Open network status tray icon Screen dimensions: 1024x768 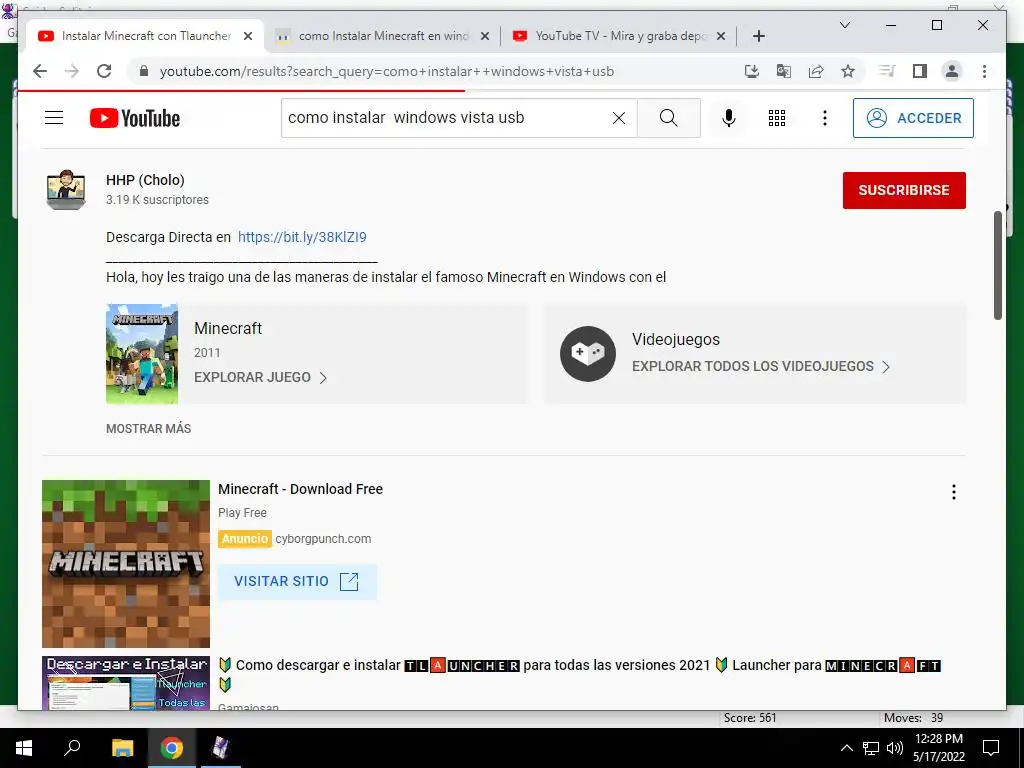(x=871, y=748)
